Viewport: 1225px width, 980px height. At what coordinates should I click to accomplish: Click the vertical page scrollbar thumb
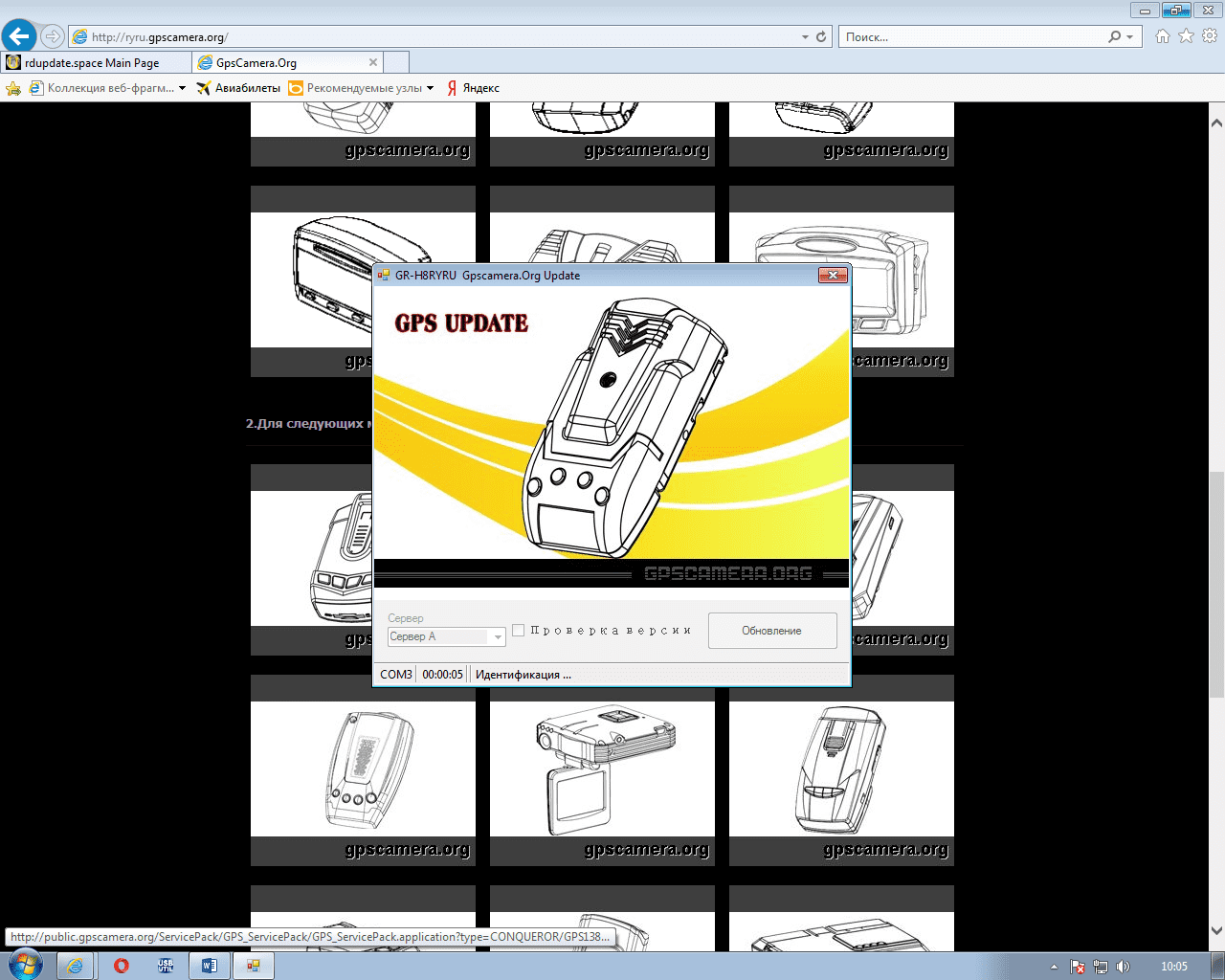tap(1216, 585)
